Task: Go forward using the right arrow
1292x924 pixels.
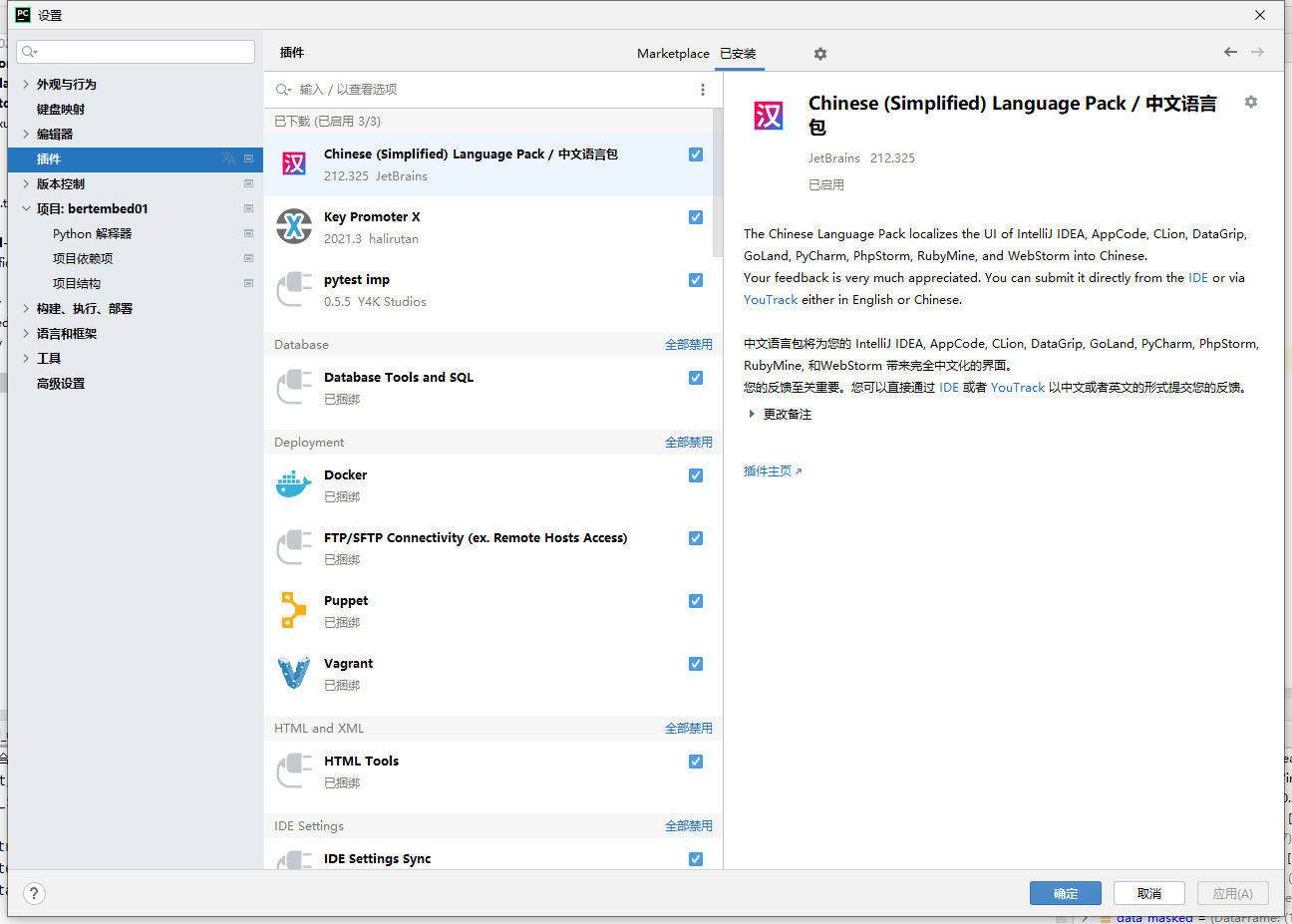Action: [1258, 52]
